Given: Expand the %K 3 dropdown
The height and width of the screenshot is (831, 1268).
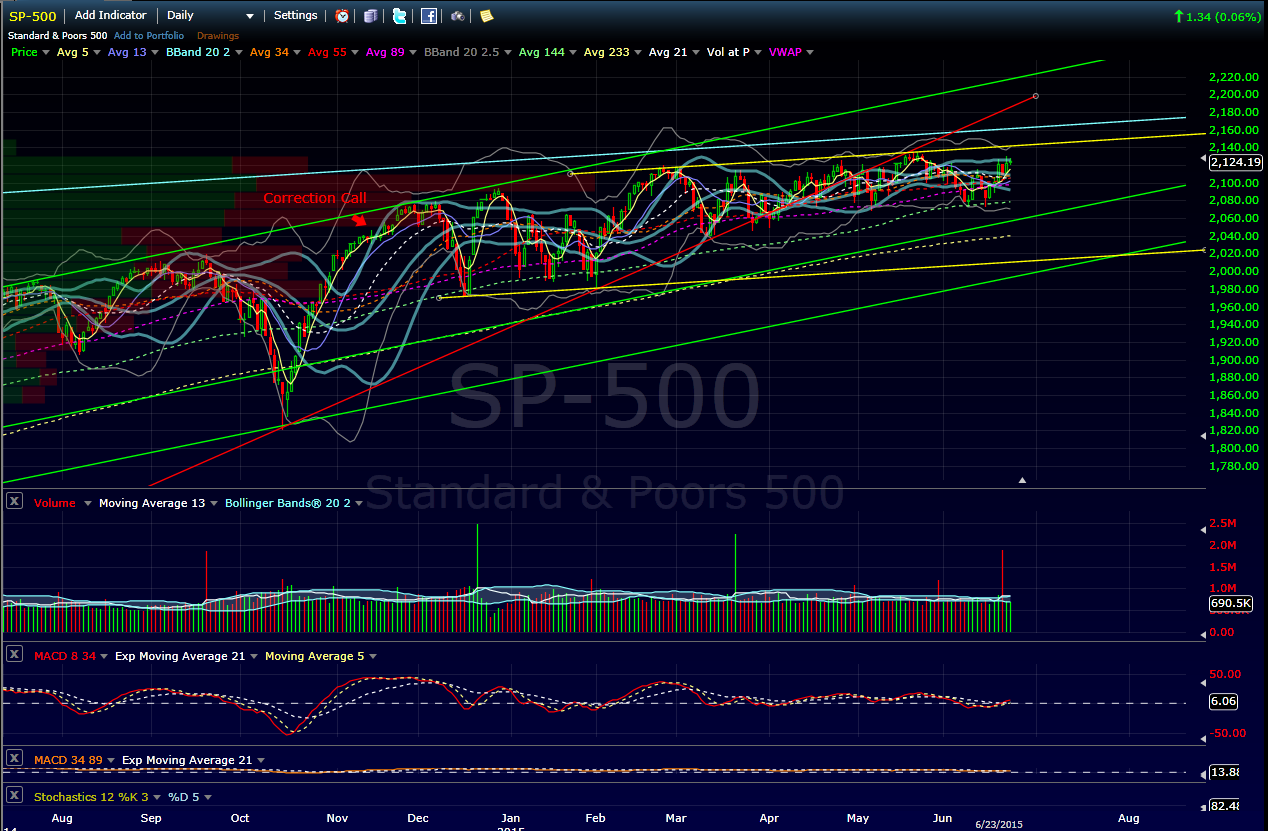Looking at the screenshot, I should click(157, 798).
